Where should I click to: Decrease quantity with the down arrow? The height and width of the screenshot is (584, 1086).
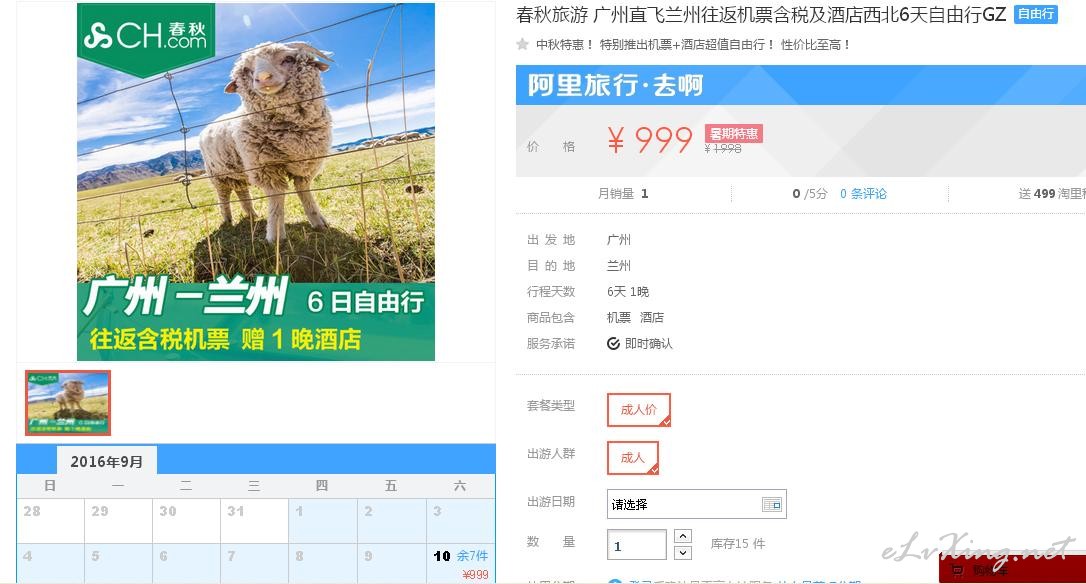tap(683, 553)
